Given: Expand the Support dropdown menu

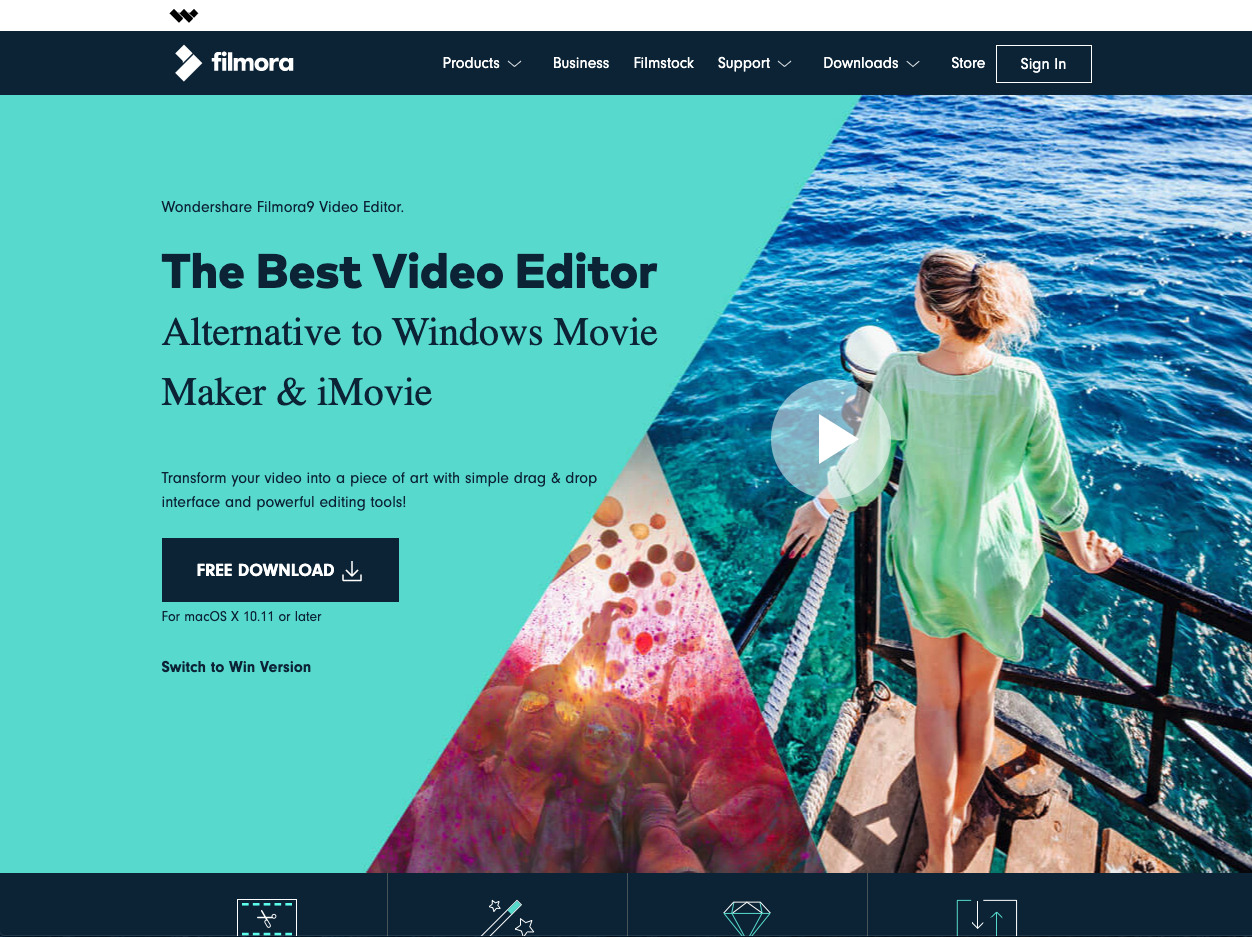Looking at the screenshot, I should [754, 63].
